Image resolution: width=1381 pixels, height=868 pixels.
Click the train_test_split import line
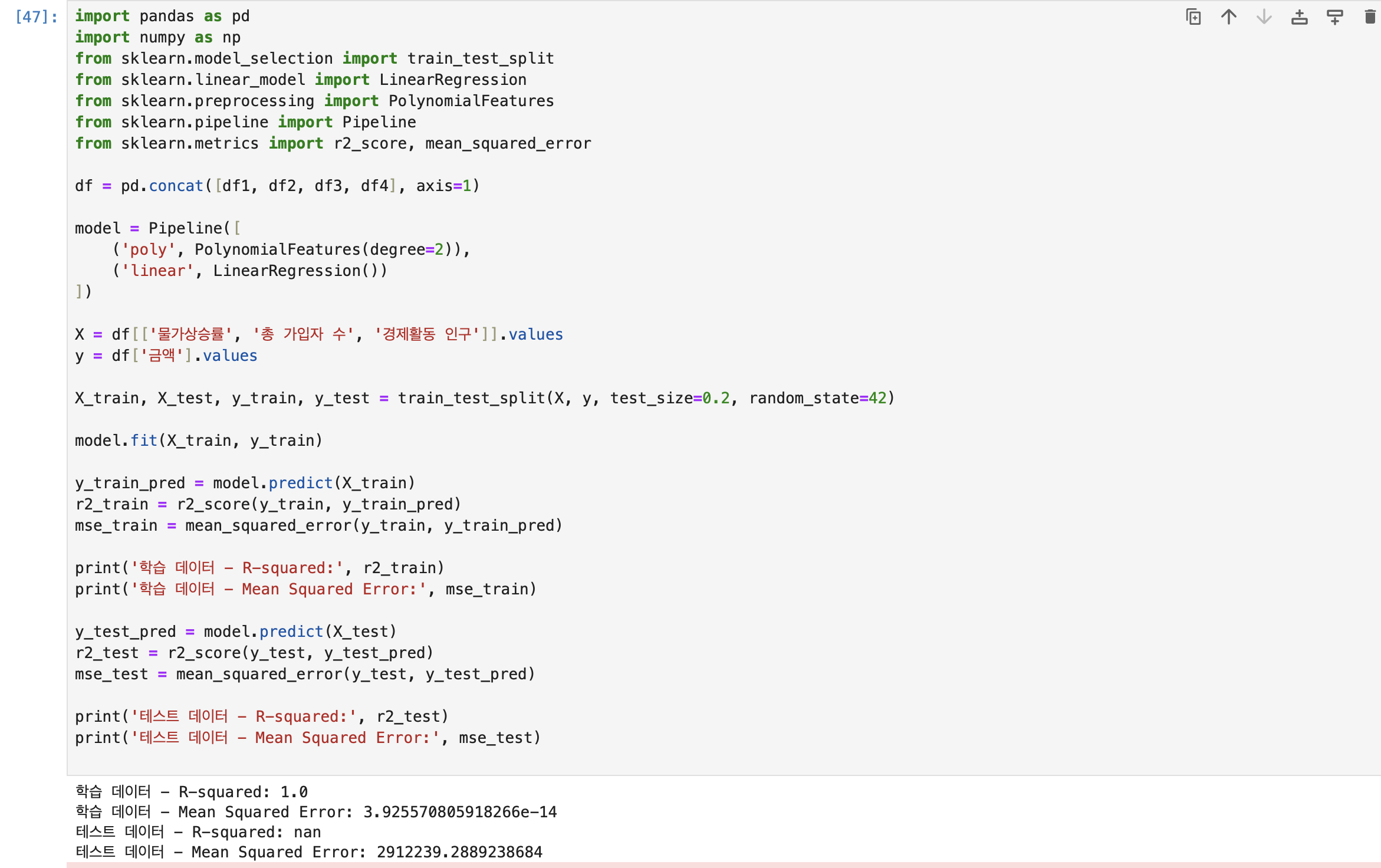point(314,58)
